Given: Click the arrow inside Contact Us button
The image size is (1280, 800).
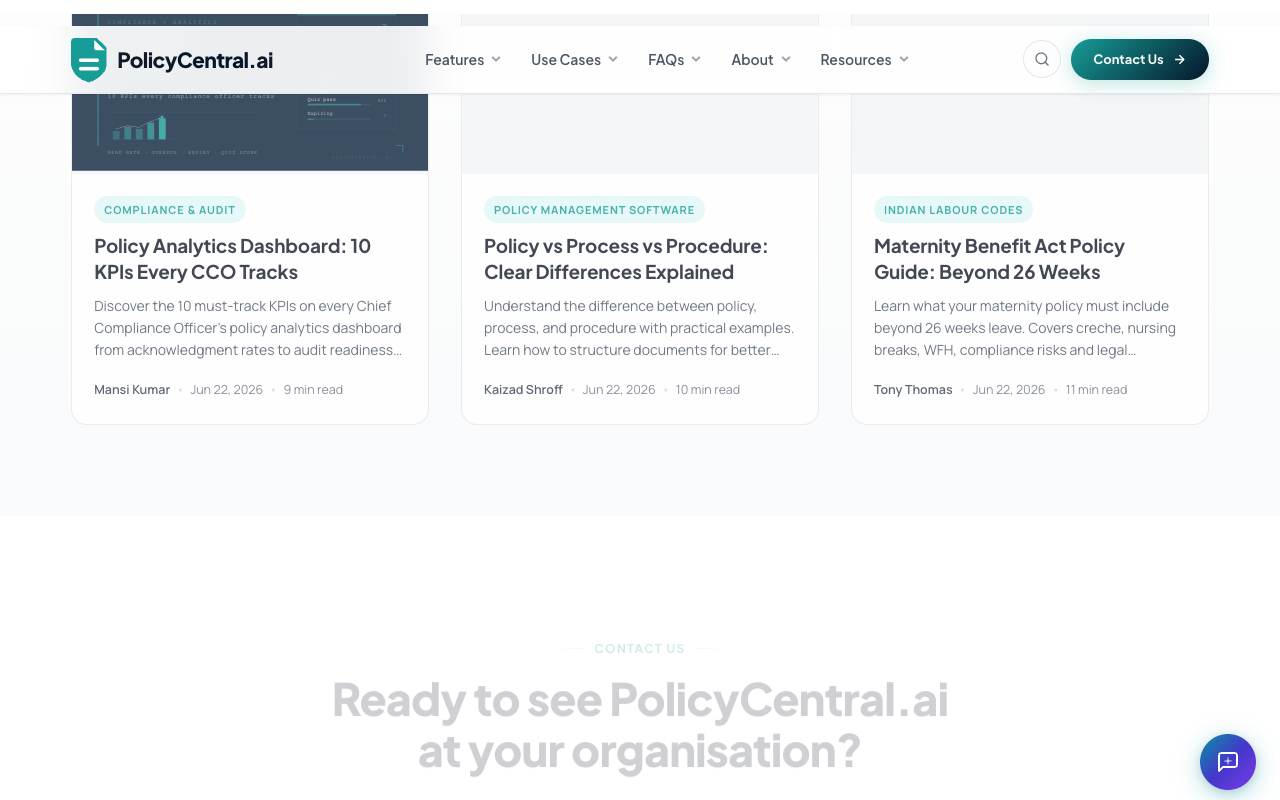Looking at the screenshot, I should point(1180,59).
